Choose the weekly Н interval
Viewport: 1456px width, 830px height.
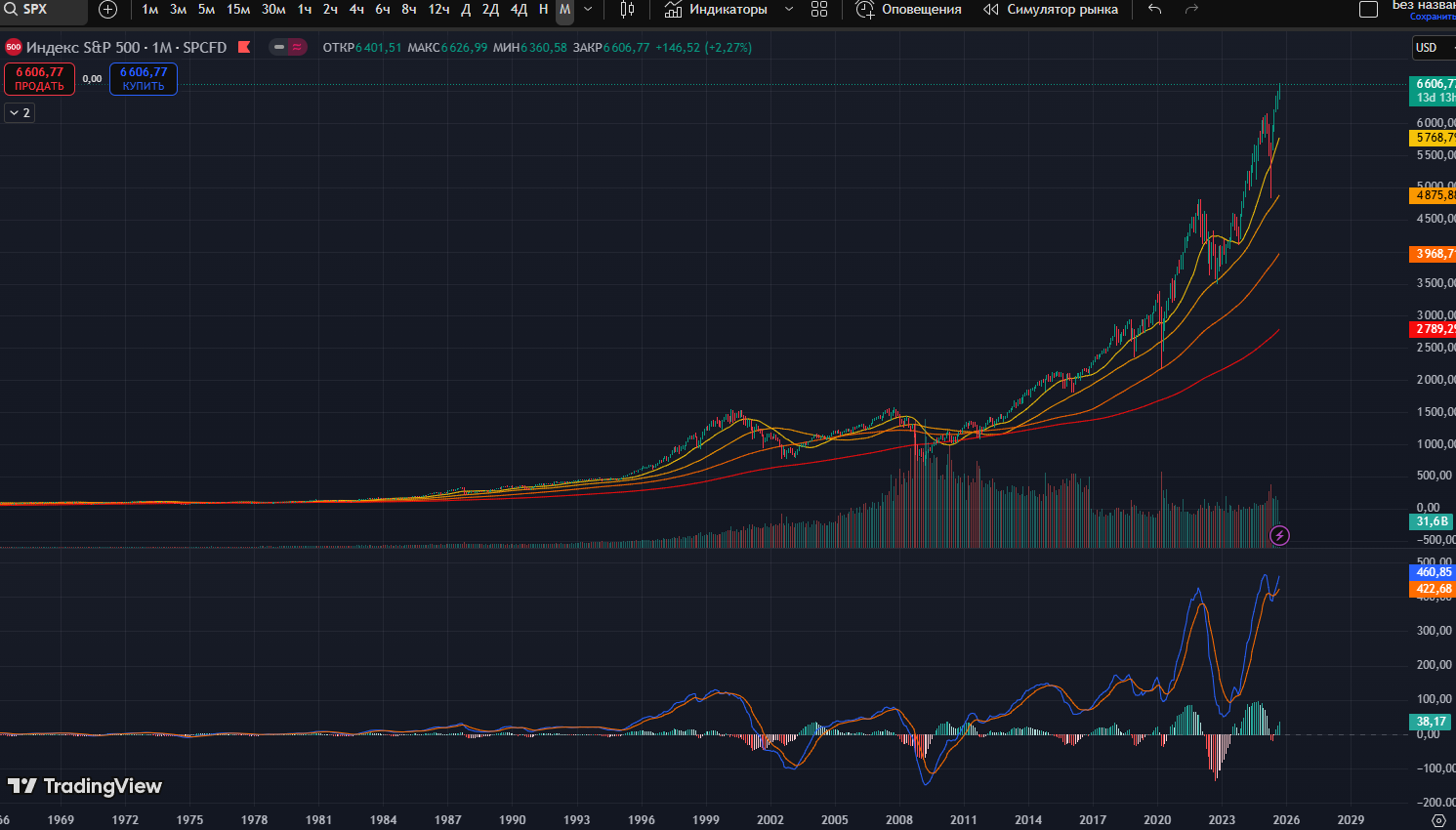tap(544, 10)
